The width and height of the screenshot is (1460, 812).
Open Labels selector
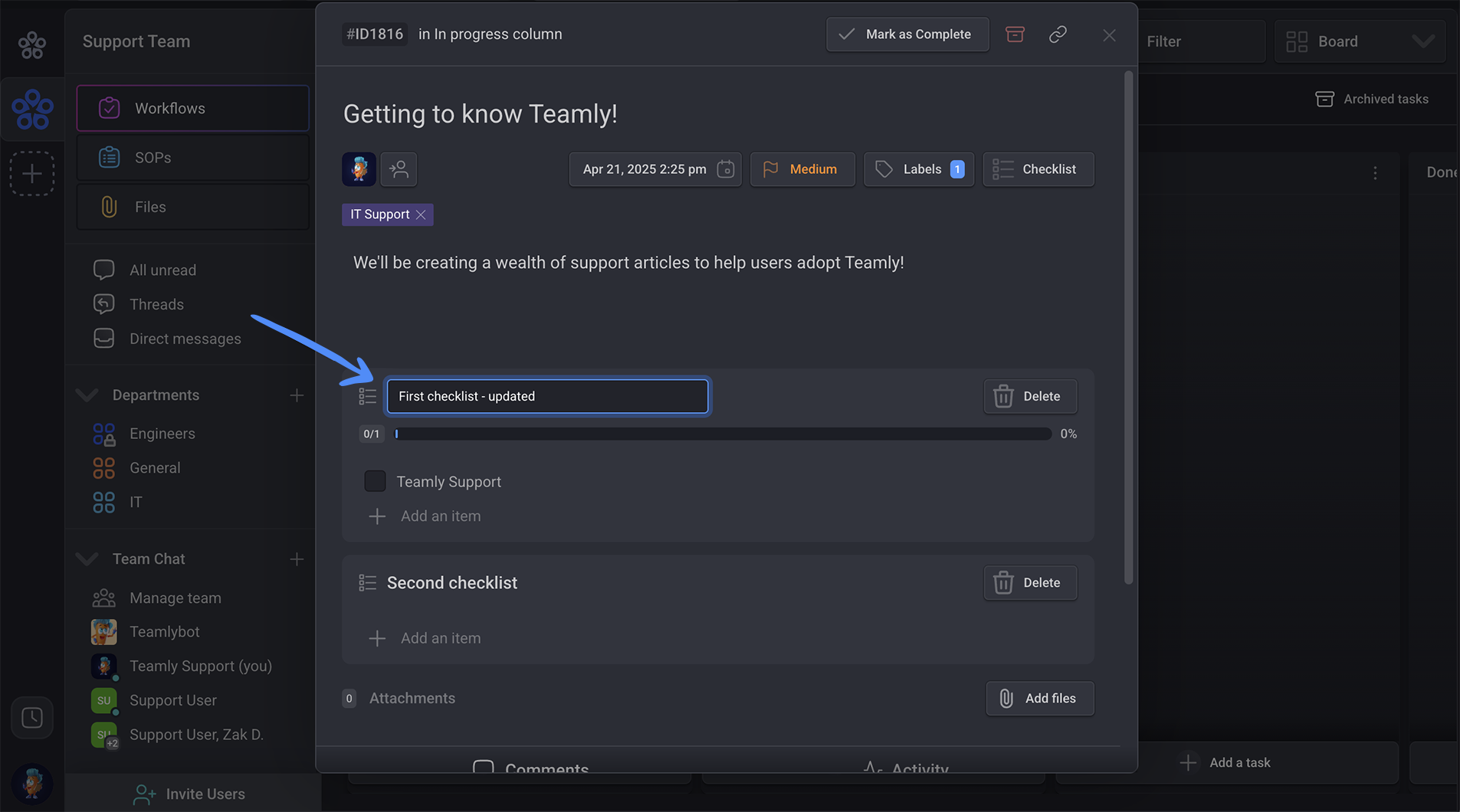(919, 169)
